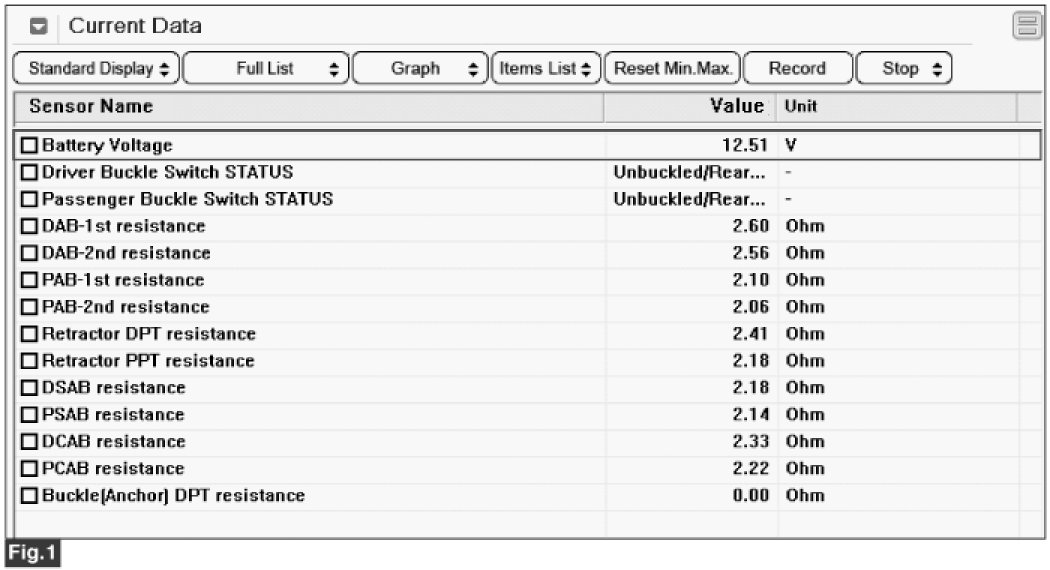Check the Buckle(Anchor) DPT resistance checkbox
This screenshot has height=570, width=1050.
29,496
